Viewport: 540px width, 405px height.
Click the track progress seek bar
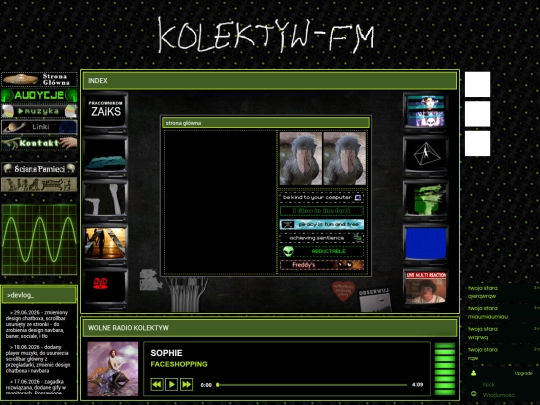[312, 385]
